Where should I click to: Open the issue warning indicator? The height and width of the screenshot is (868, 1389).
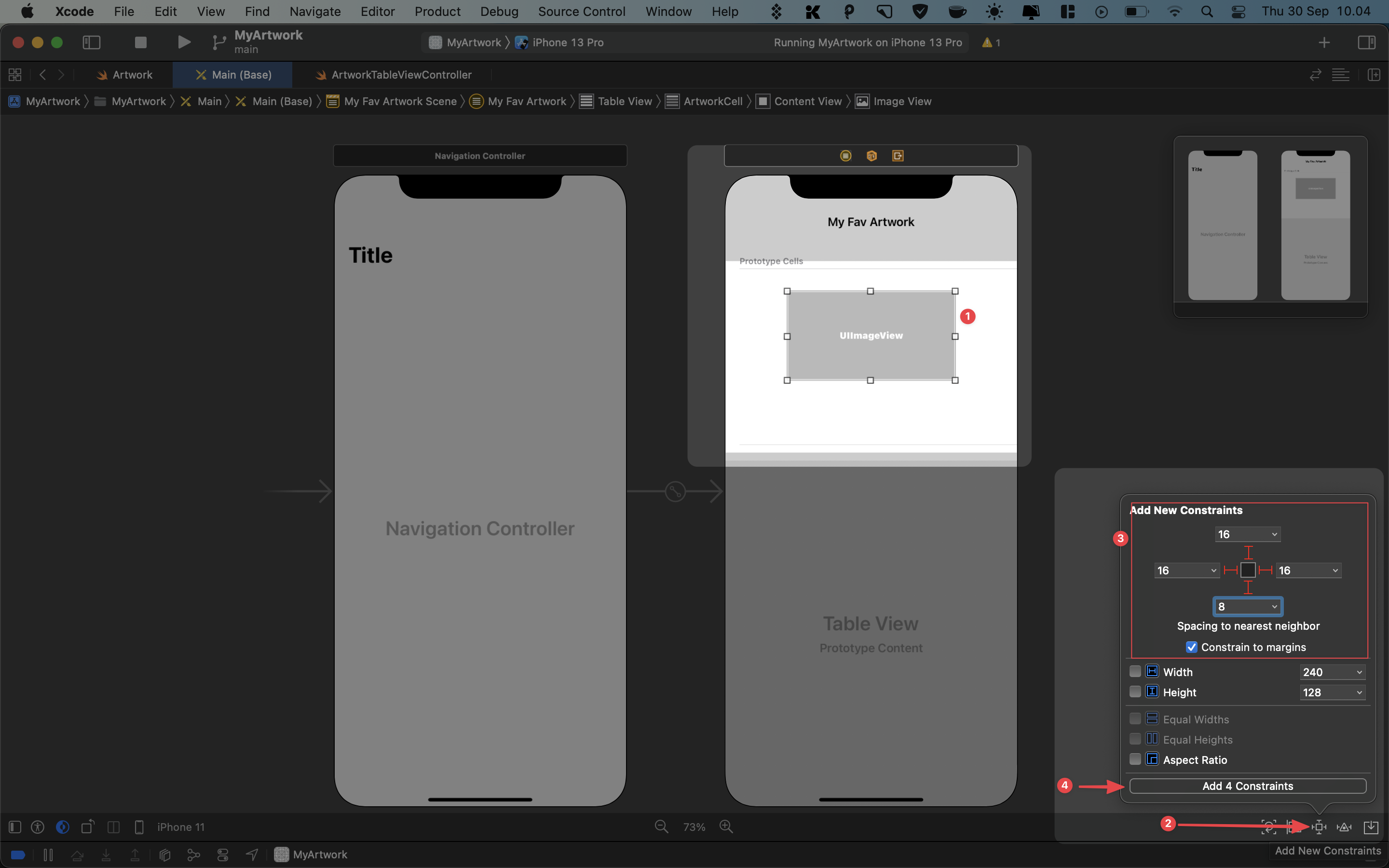tap(991, 42)
